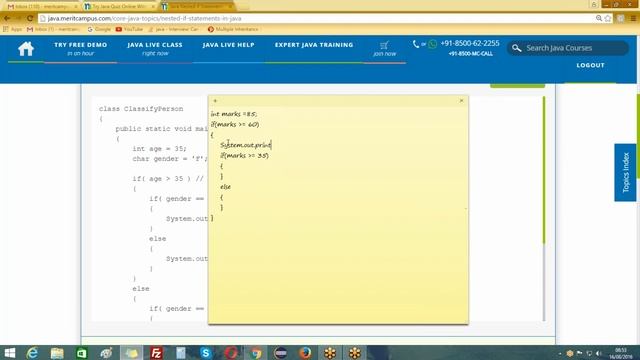Viewport: 640px width, 360px height.
Task: Open JAVA LIVE CLASS menu
Action: 155,49
